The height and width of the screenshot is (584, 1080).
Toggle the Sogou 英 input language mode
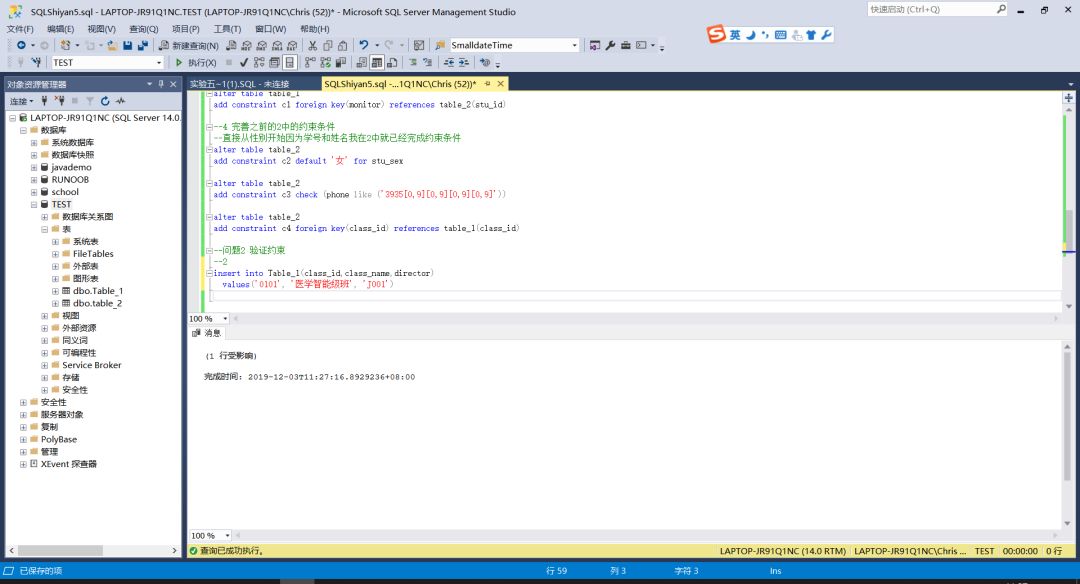pos(735,35)
